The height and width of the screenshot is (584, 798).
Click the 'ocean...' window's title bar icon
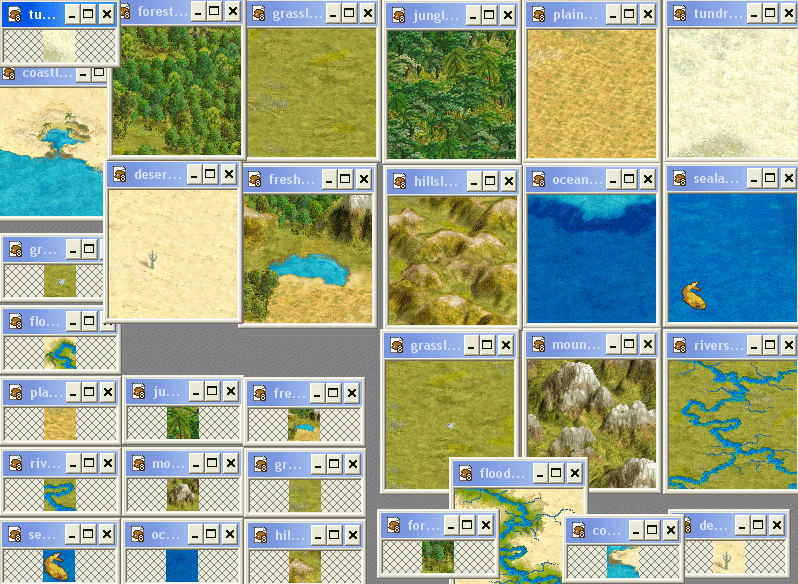coord(537,180)
